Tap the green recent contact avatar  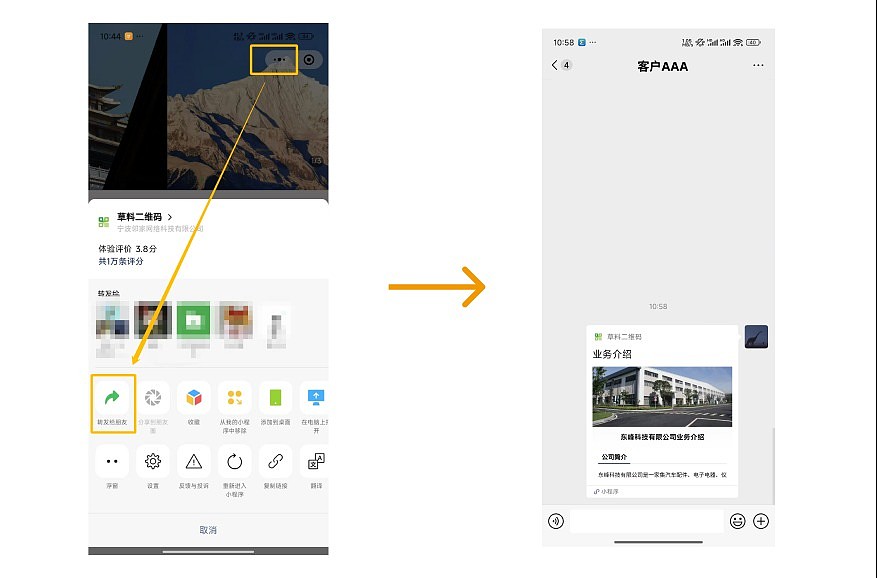(x=194, y=320)
